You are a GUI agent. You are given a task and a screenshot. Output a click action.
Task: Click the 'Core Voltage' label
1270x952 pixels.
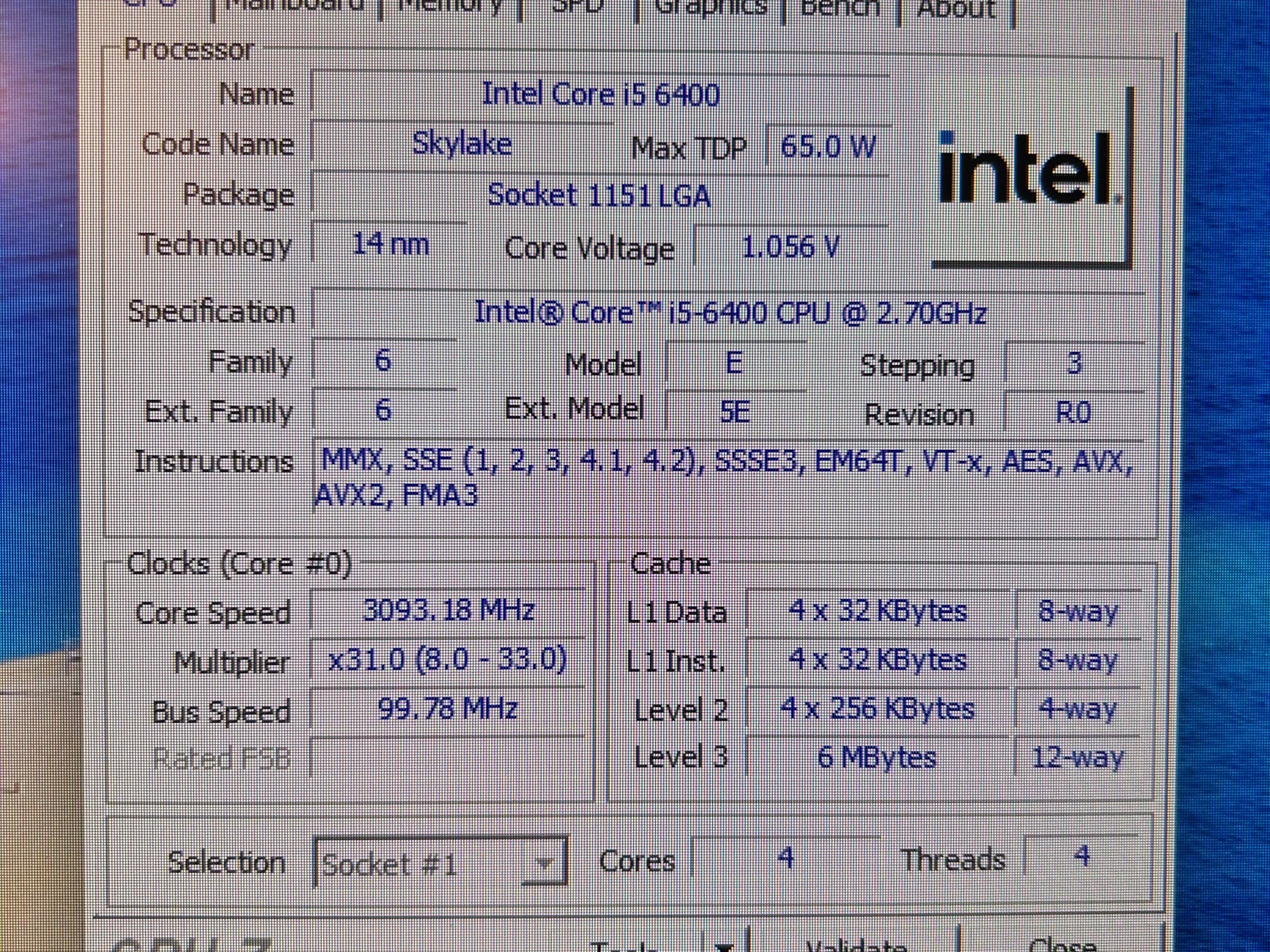[x=589, y=249]
